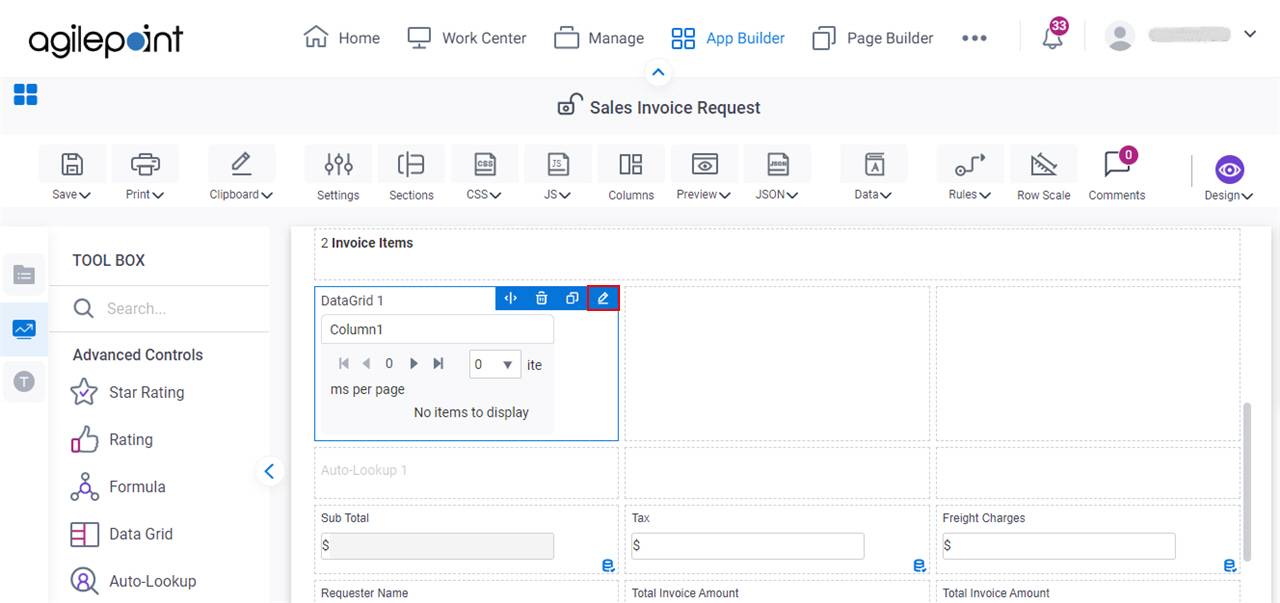Click the Sub Total input field

(x=437, y=545)
